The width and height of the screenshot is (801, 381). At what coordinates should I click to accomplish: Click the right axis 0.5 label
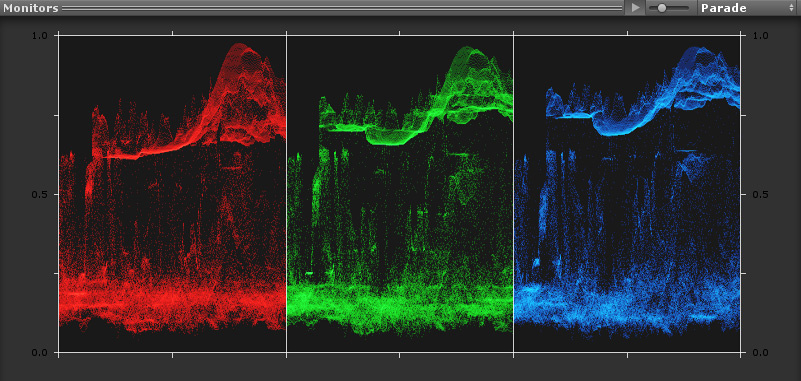tap(761, 195)
